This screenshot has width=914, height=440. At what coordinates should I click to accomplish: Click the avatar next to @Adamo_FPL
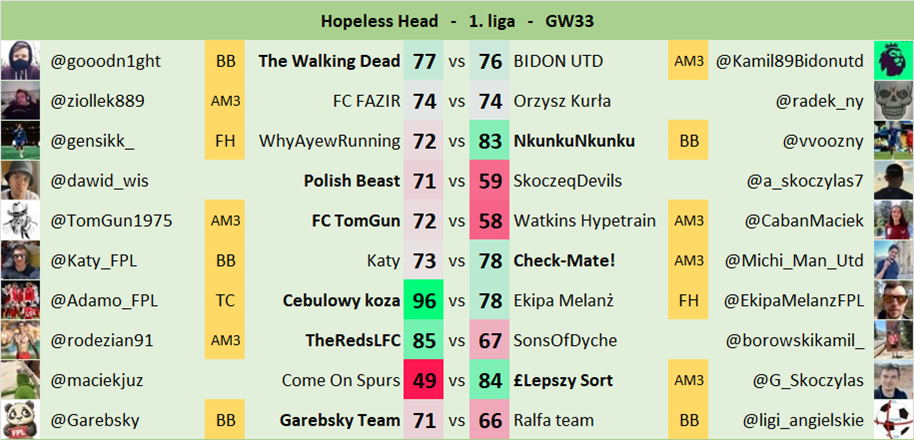[x=20, y=300]
